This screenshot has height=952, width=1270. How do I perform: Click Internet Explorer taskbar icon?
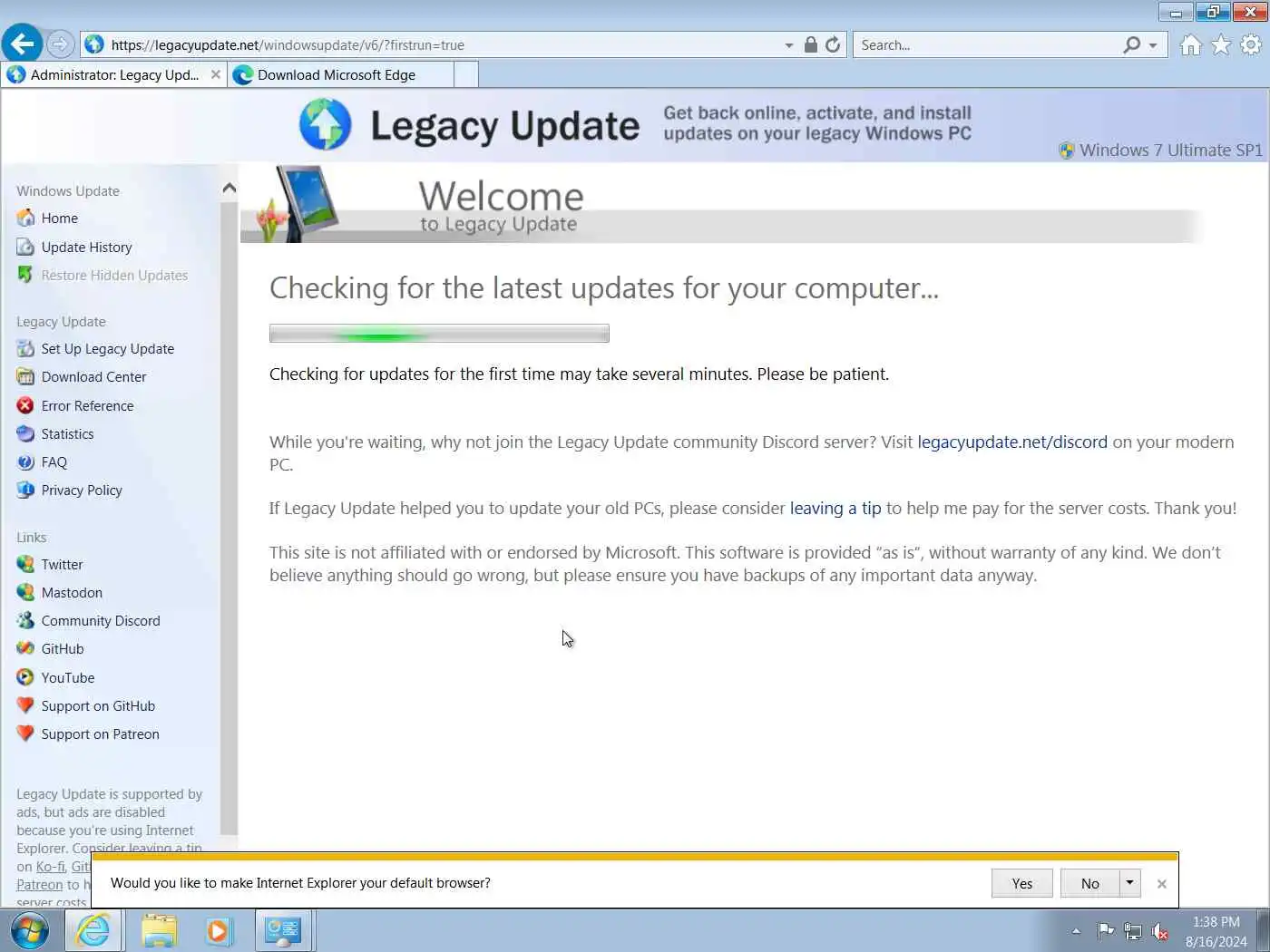[x=93, y=930]
